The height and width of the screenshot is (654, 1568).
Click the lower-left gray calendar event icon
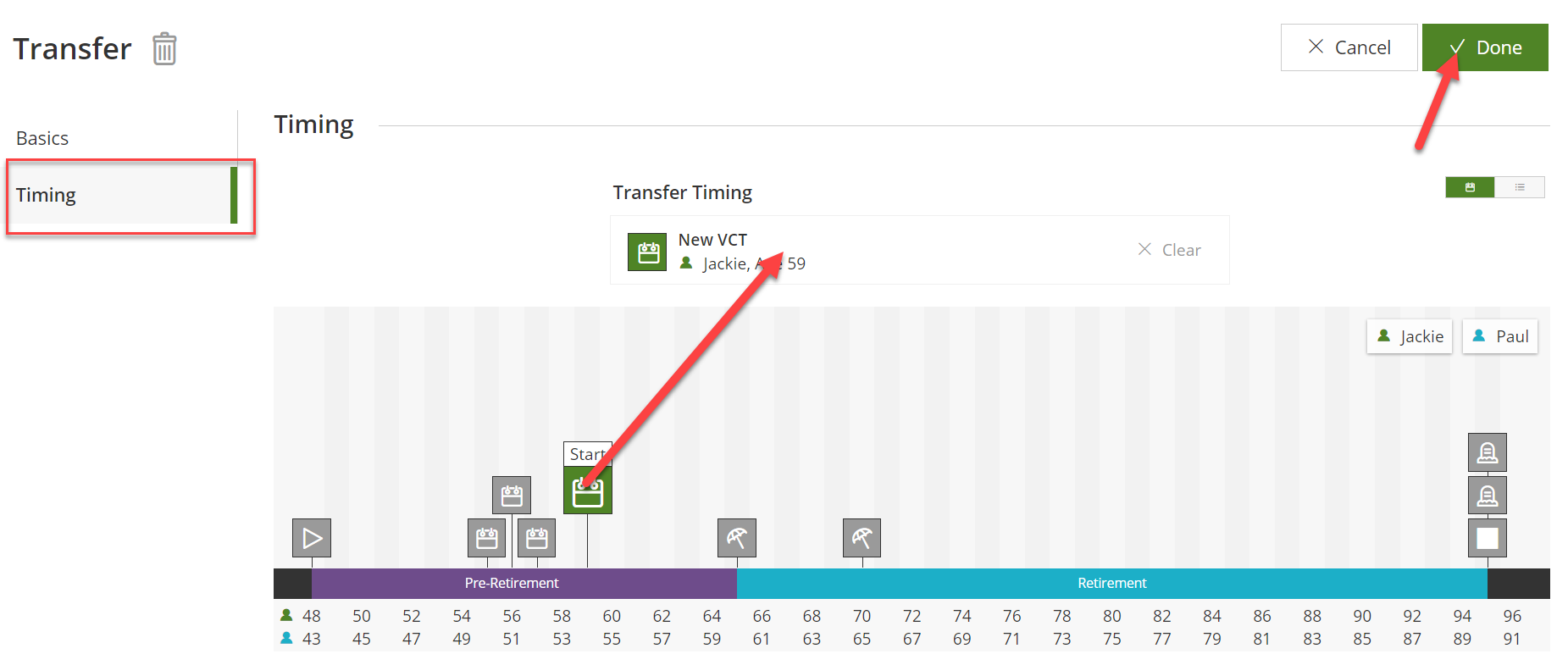[x=487, y=538]
